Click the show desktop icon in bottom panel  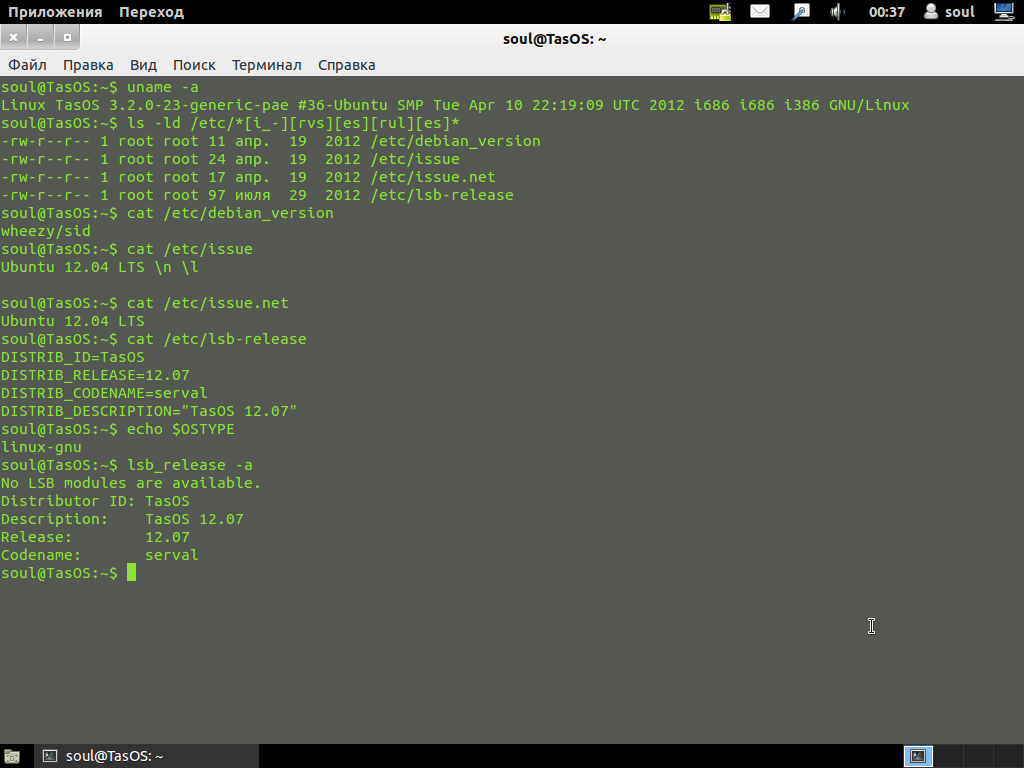(x=12, y=756)
